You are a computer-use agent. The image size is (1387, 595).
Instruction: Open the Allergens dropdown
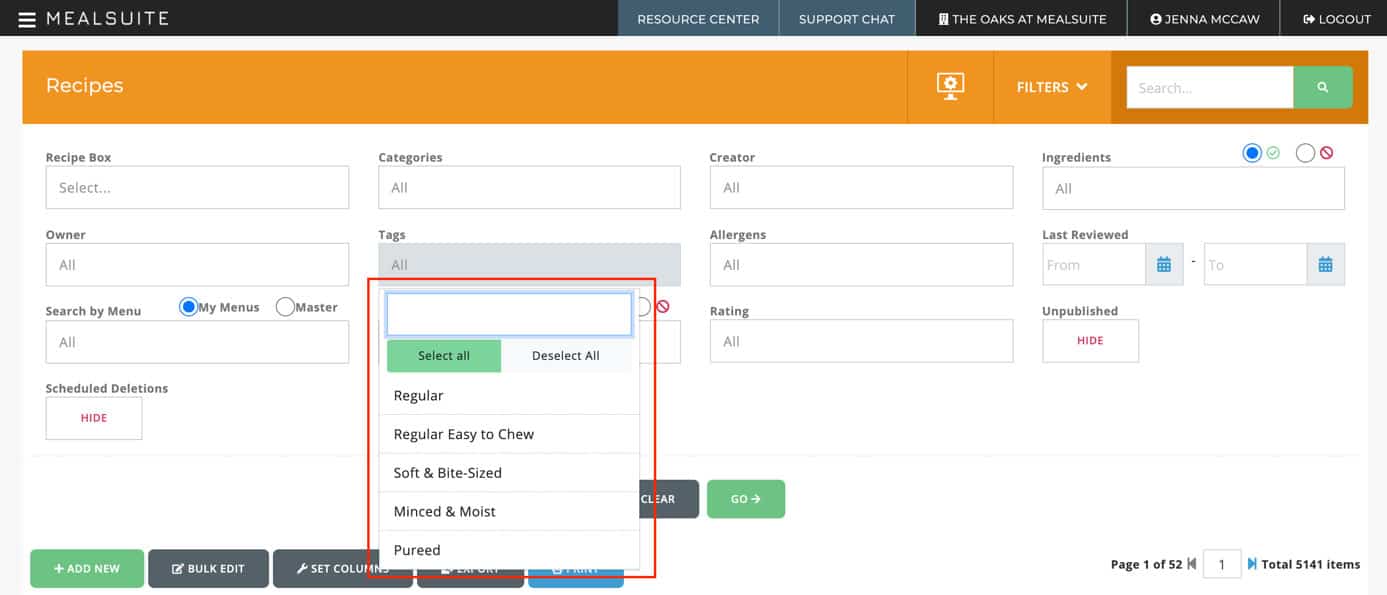click(861, 265)
